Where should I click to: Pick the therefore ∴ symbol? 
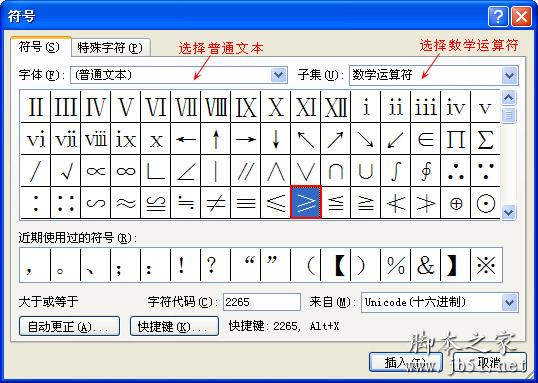click(x=456, y=171)
